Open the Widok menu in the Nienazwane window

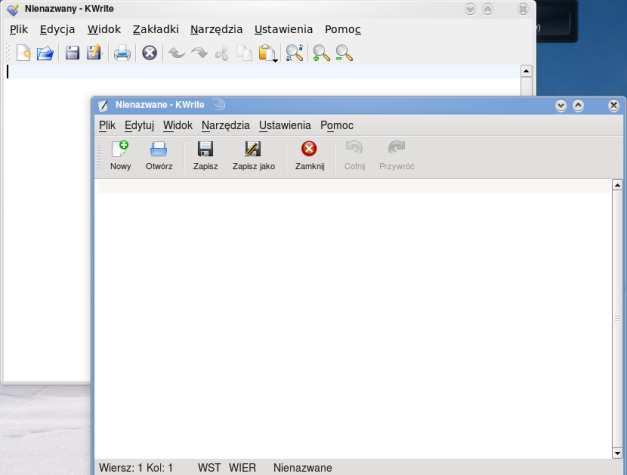tap(178, 126)
